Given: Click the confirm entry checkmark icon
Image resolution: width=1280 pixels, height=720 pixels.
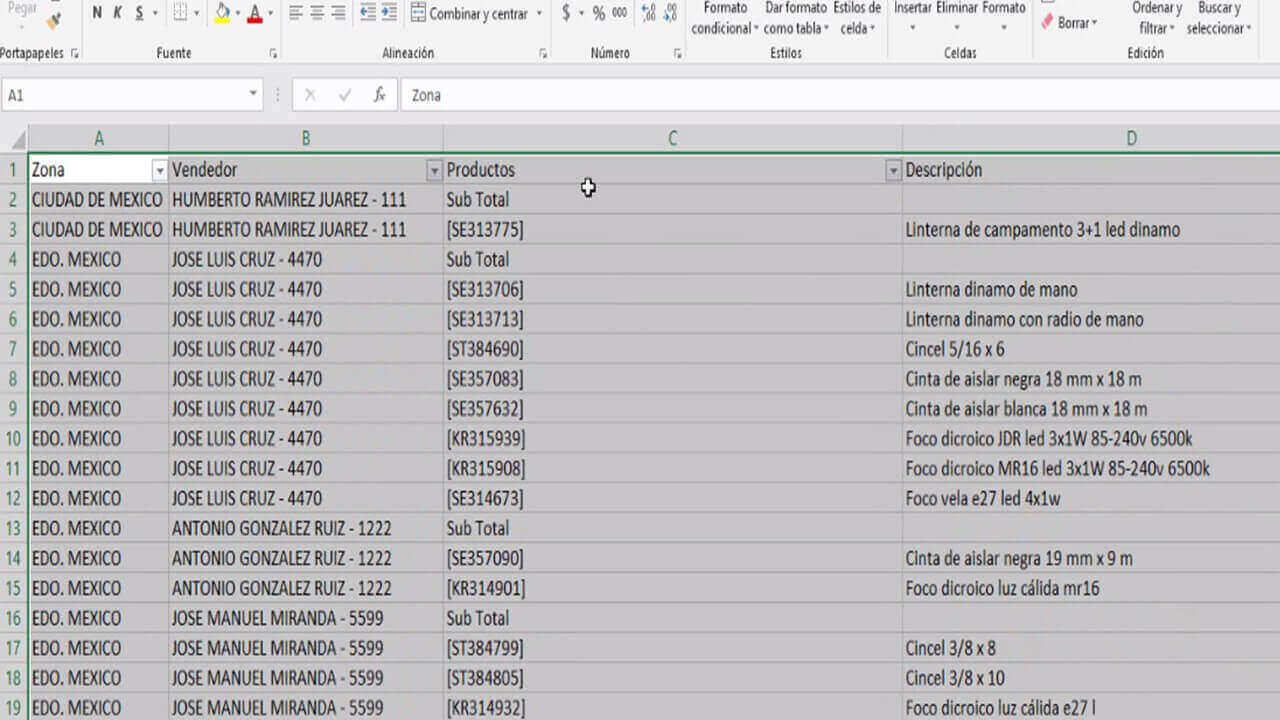Looking at the screenshot, I should tap(345, 95).
